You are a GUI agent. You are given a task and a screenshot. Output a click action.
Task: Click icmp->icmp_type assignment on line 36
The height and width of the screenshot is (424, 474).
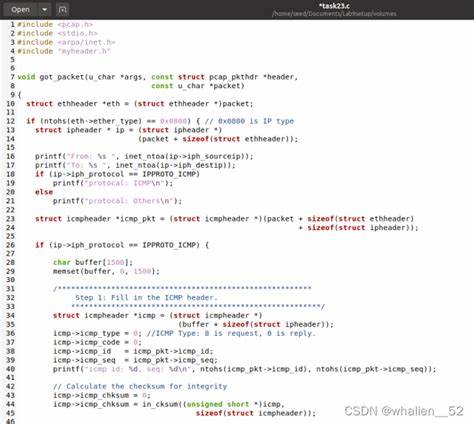pos(97,333)
